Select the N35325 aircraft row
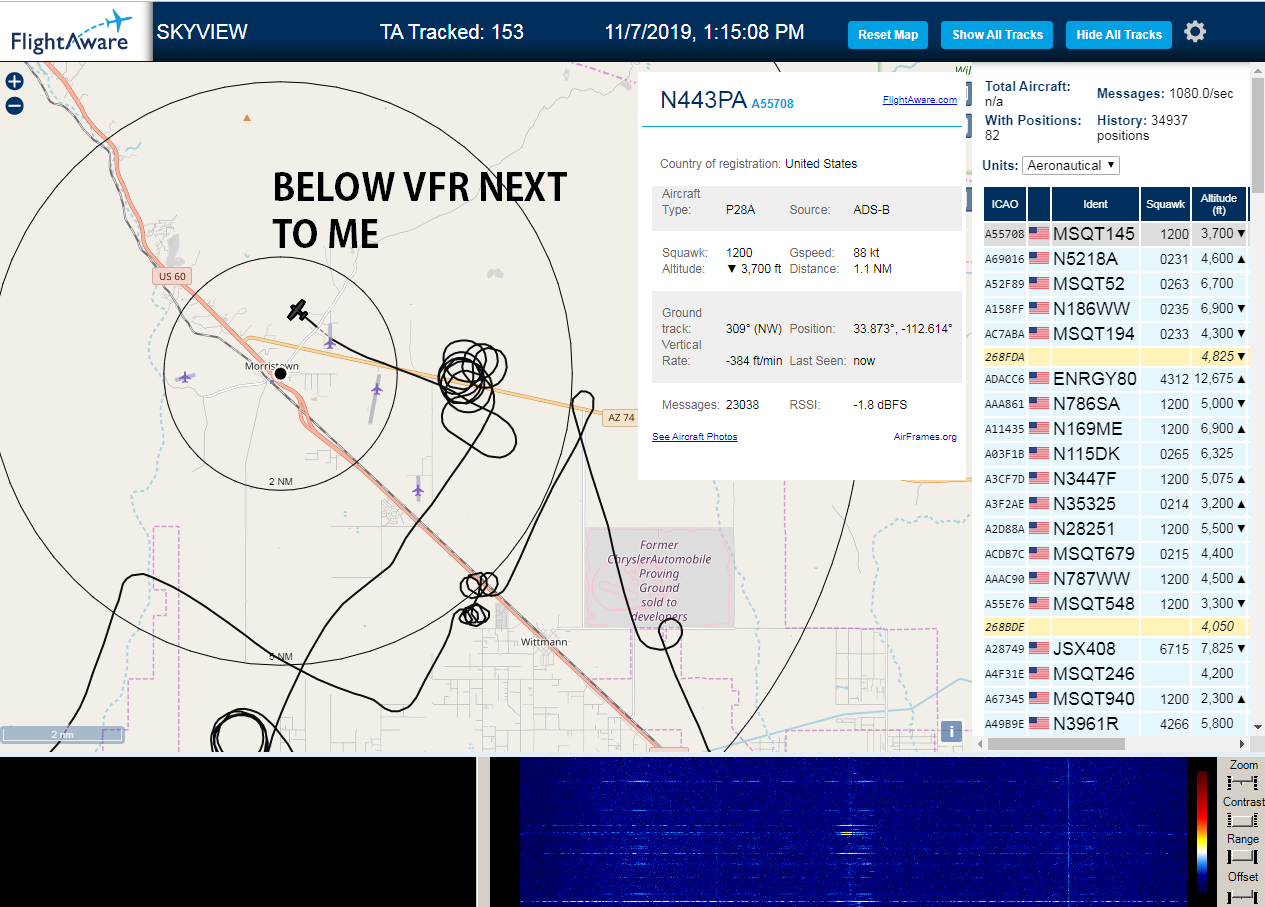This screenshot has width=1265, height=907. pyautogui.click(x=1117, y=504)
